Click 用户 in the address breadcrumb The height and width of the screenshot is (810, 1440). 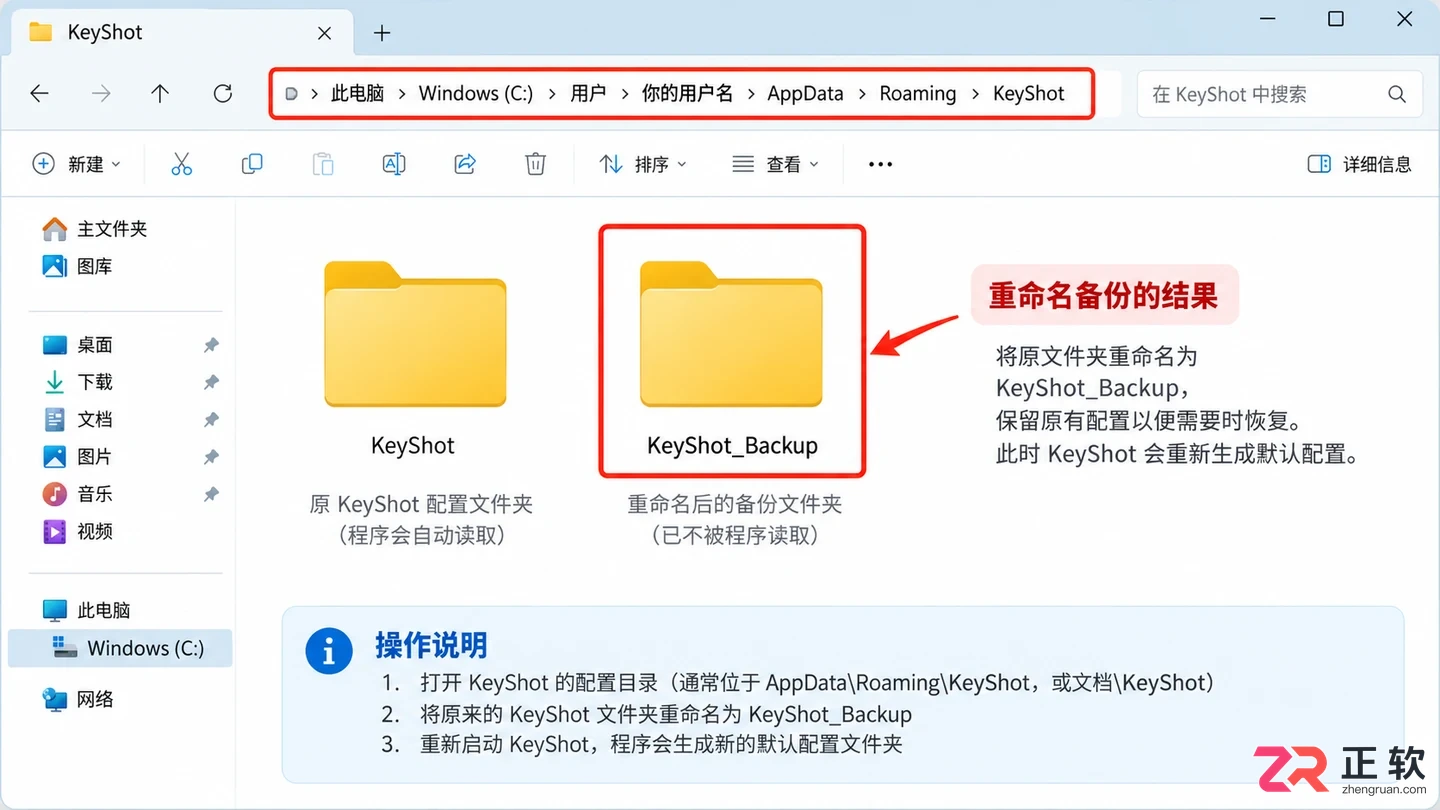[x=588, y=94]
